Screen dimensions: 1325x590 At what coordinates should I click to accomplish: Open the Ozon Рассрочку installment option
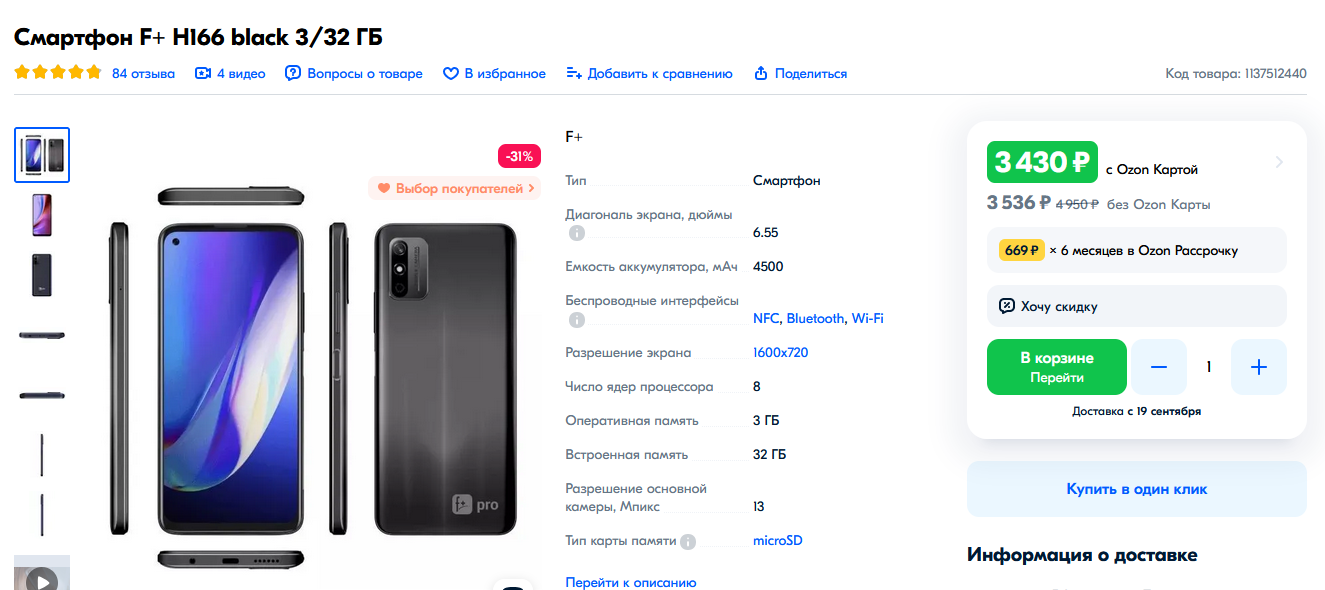coord(1137,250)
